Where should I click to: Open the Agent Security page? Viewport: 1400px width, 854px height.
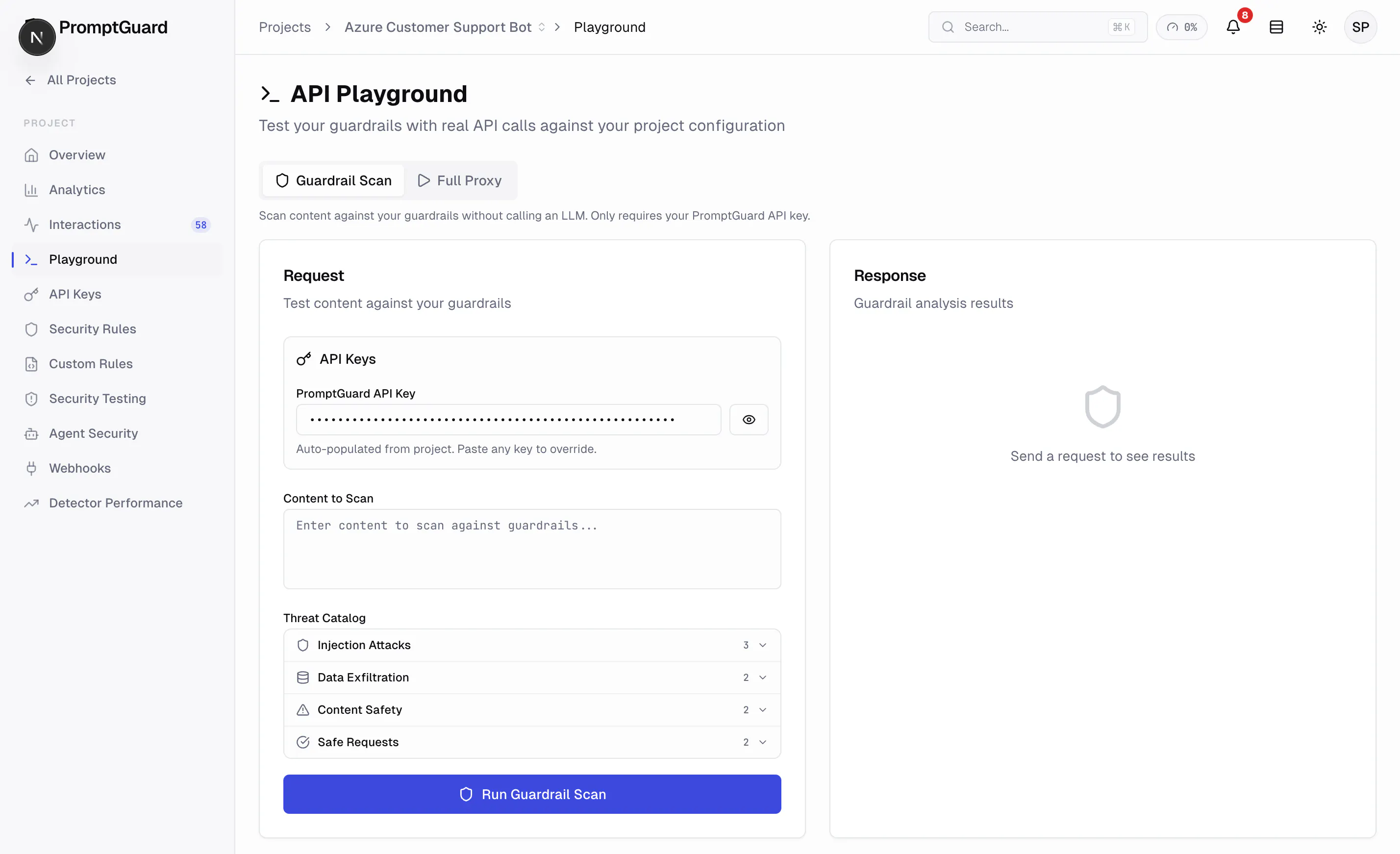tap(117, 433)
